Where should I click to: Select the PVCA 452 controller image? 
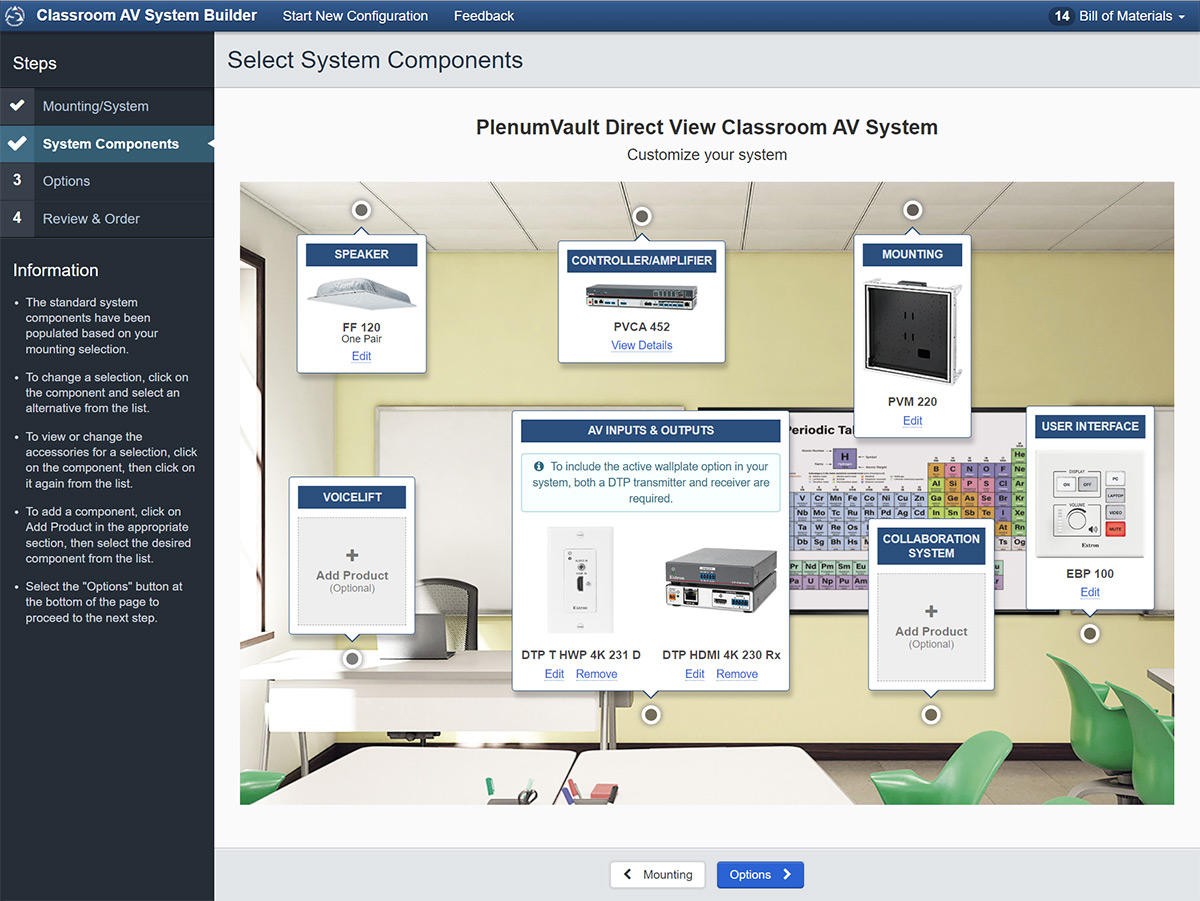[641, 297]
